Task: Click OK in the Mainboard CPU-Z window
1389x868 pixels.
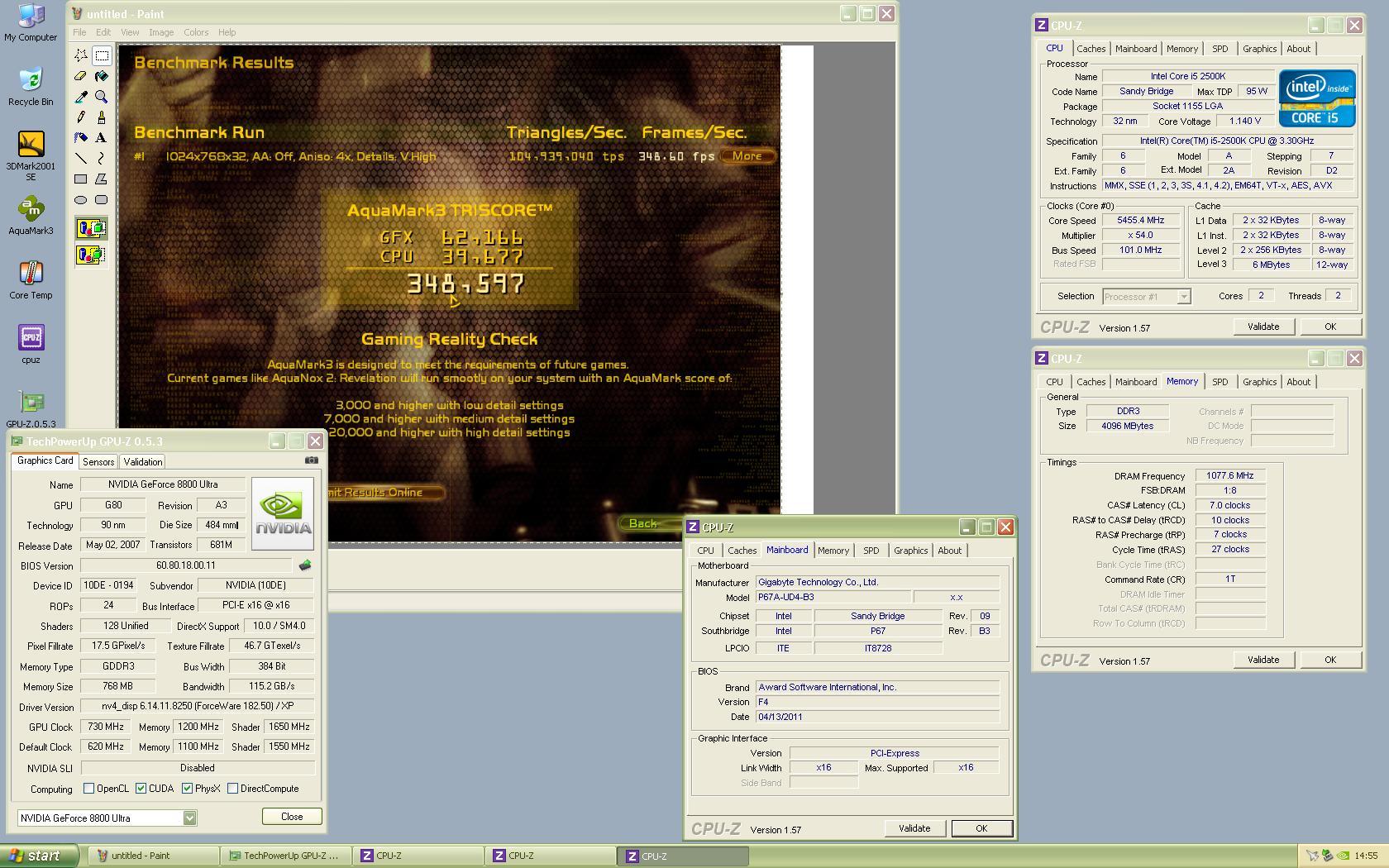Action: 981,828
